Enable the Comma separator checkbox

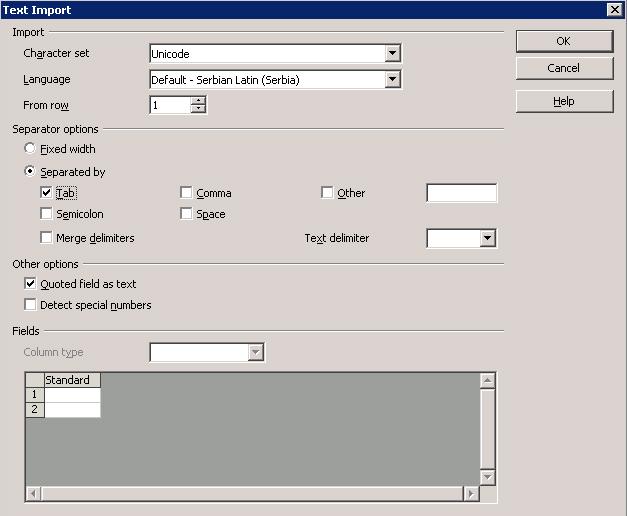[187, 193]
